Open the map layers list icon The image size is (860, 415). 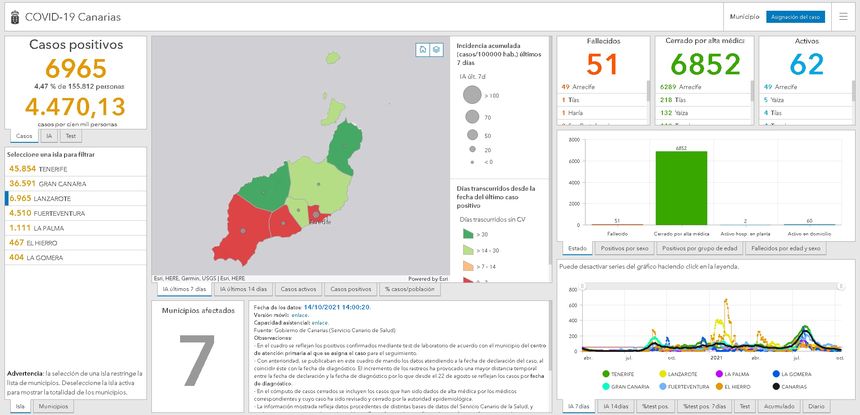(436, 49)
